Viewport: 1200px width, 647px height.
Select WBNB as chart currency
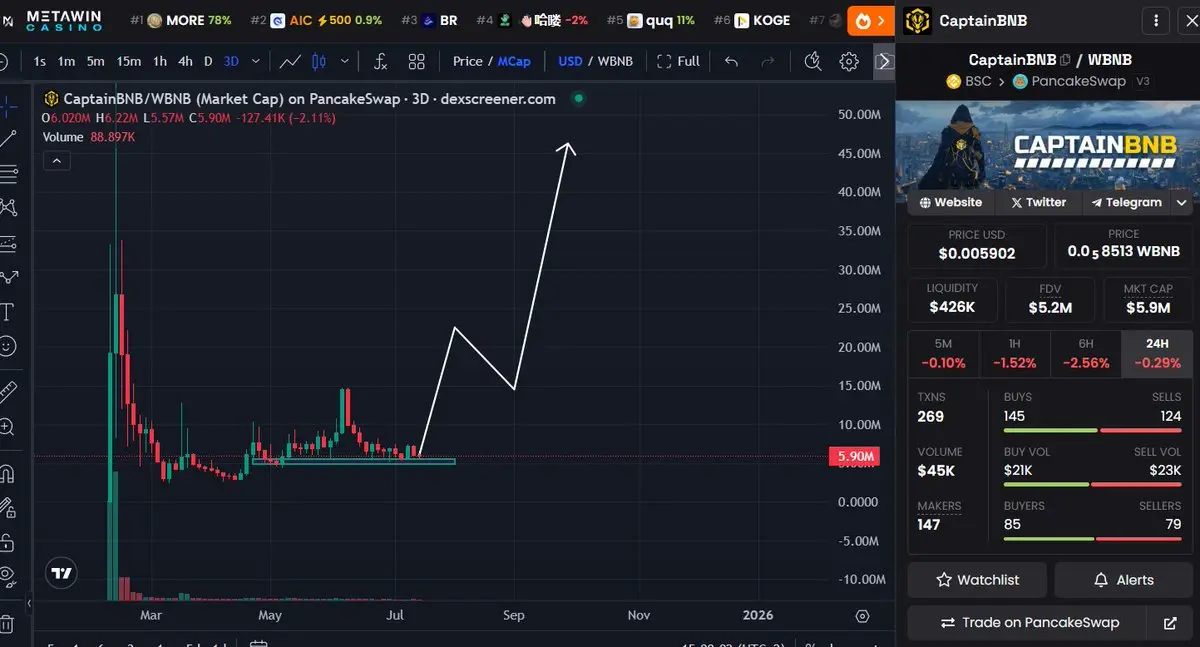tap(615, 61)
